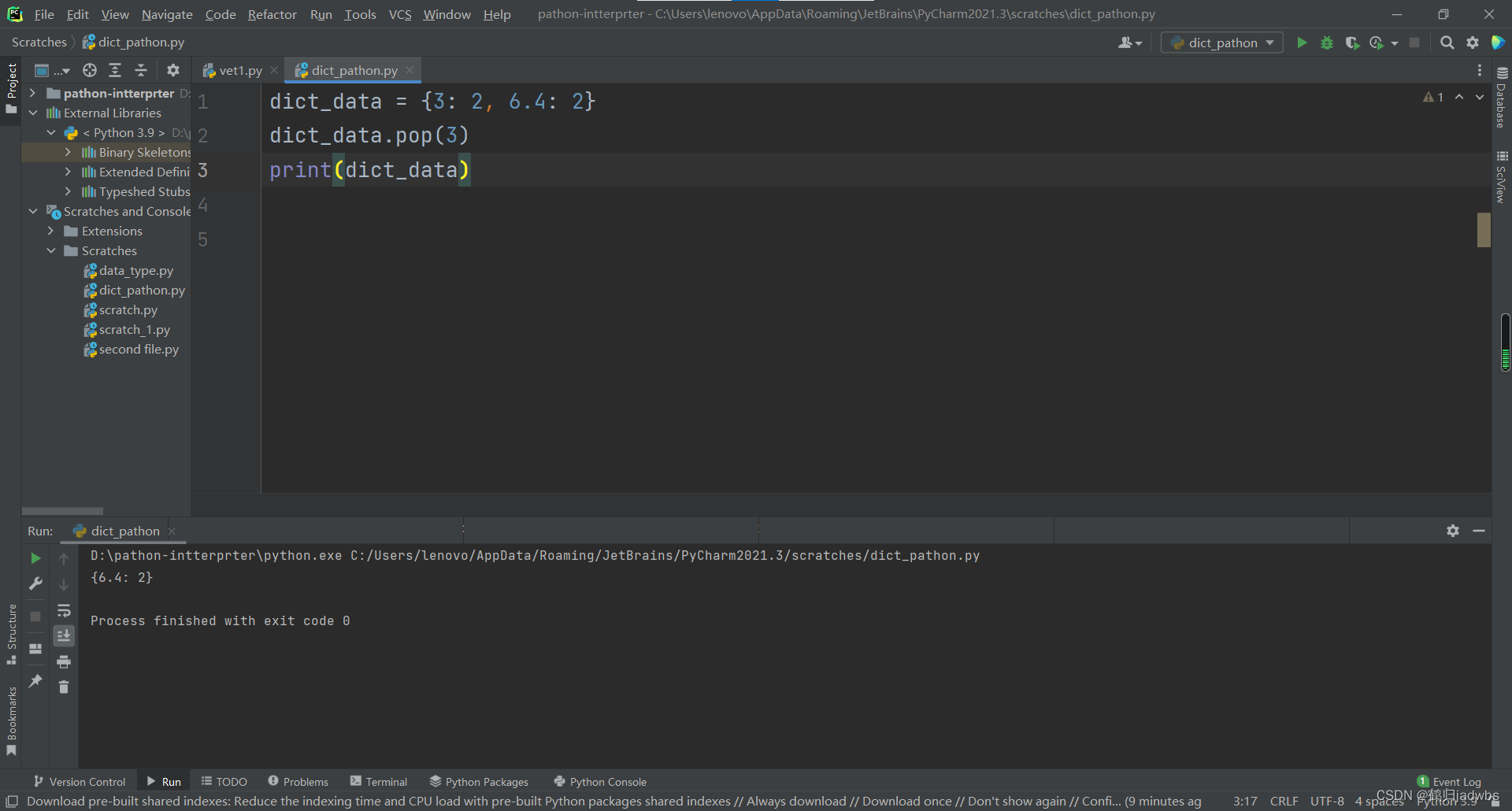Toggle the Bookmarks tool window
The image size is (1512, 811).
[x=11, y=721]
